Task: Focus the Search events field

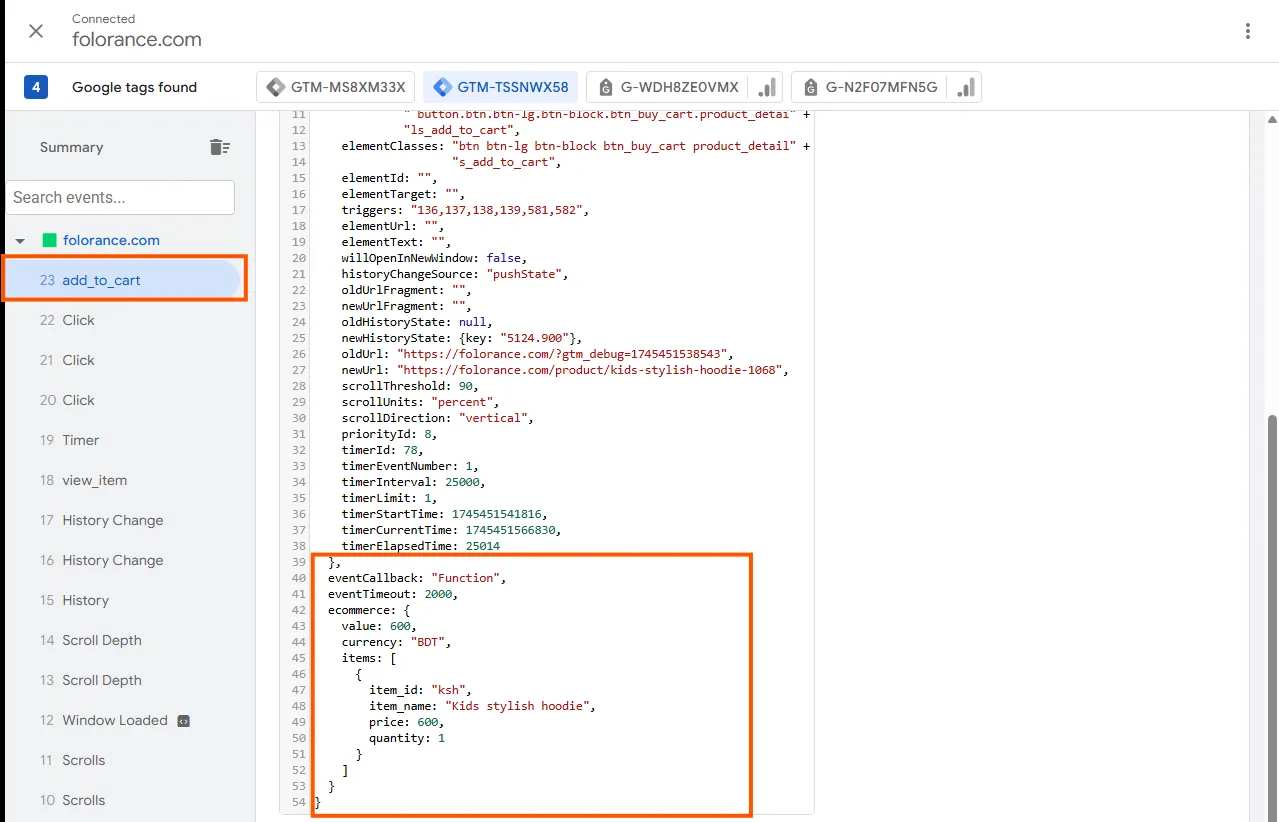Action: 120,197
